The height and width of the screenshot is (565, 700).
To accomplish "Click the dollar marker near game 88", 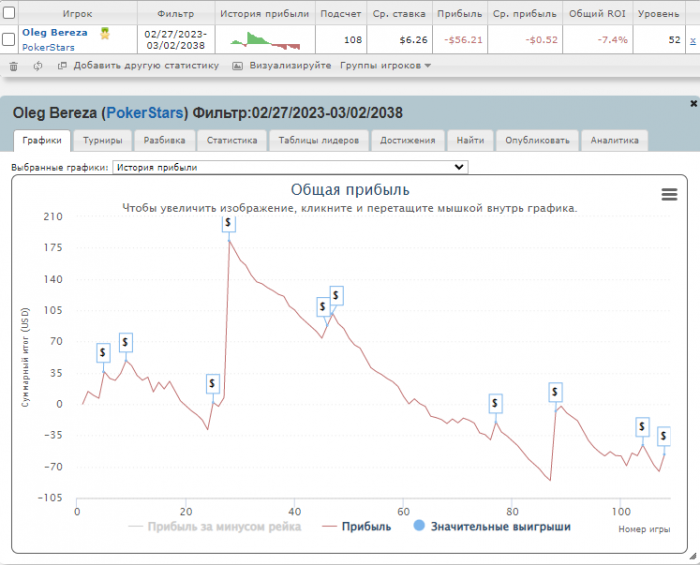I will [x=555, y=392].
